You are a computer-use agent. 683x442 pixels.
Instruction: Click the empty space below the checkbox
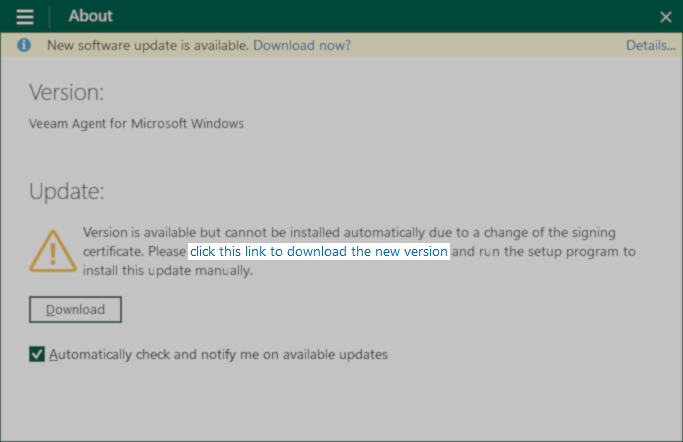pos(342,403)
